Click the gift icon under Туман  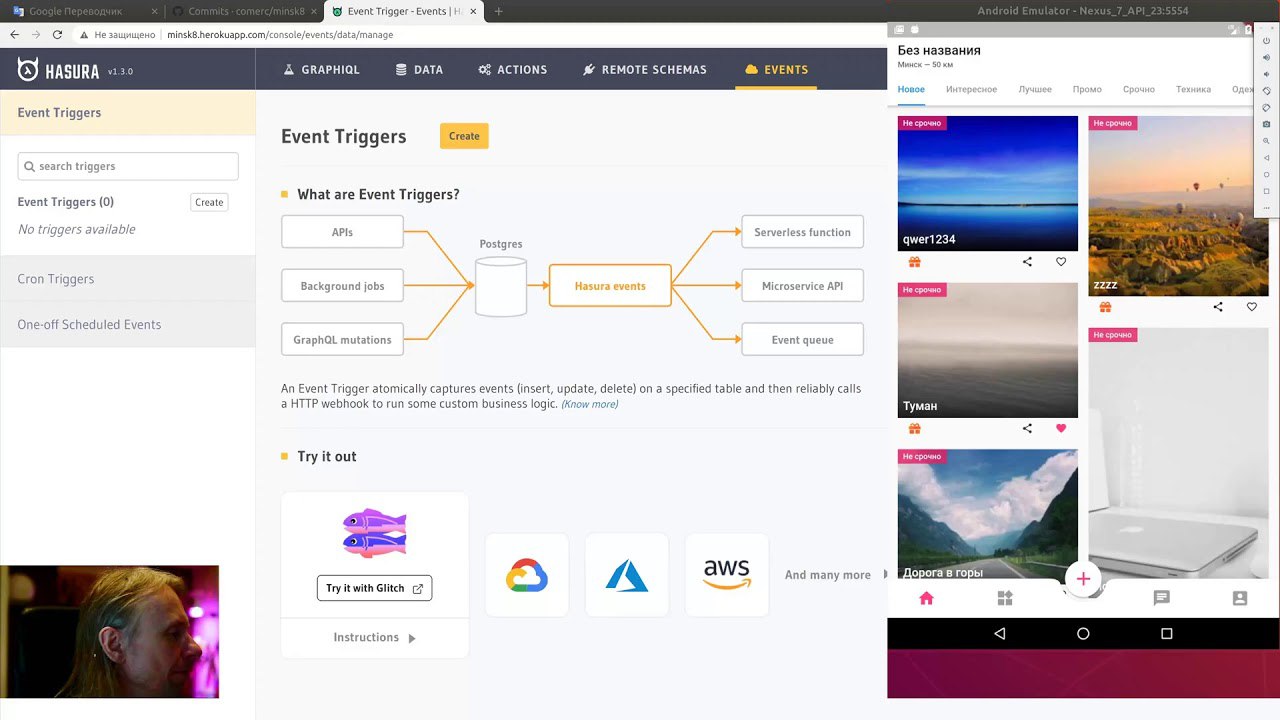pyautogui.click(x=914, y=429)
